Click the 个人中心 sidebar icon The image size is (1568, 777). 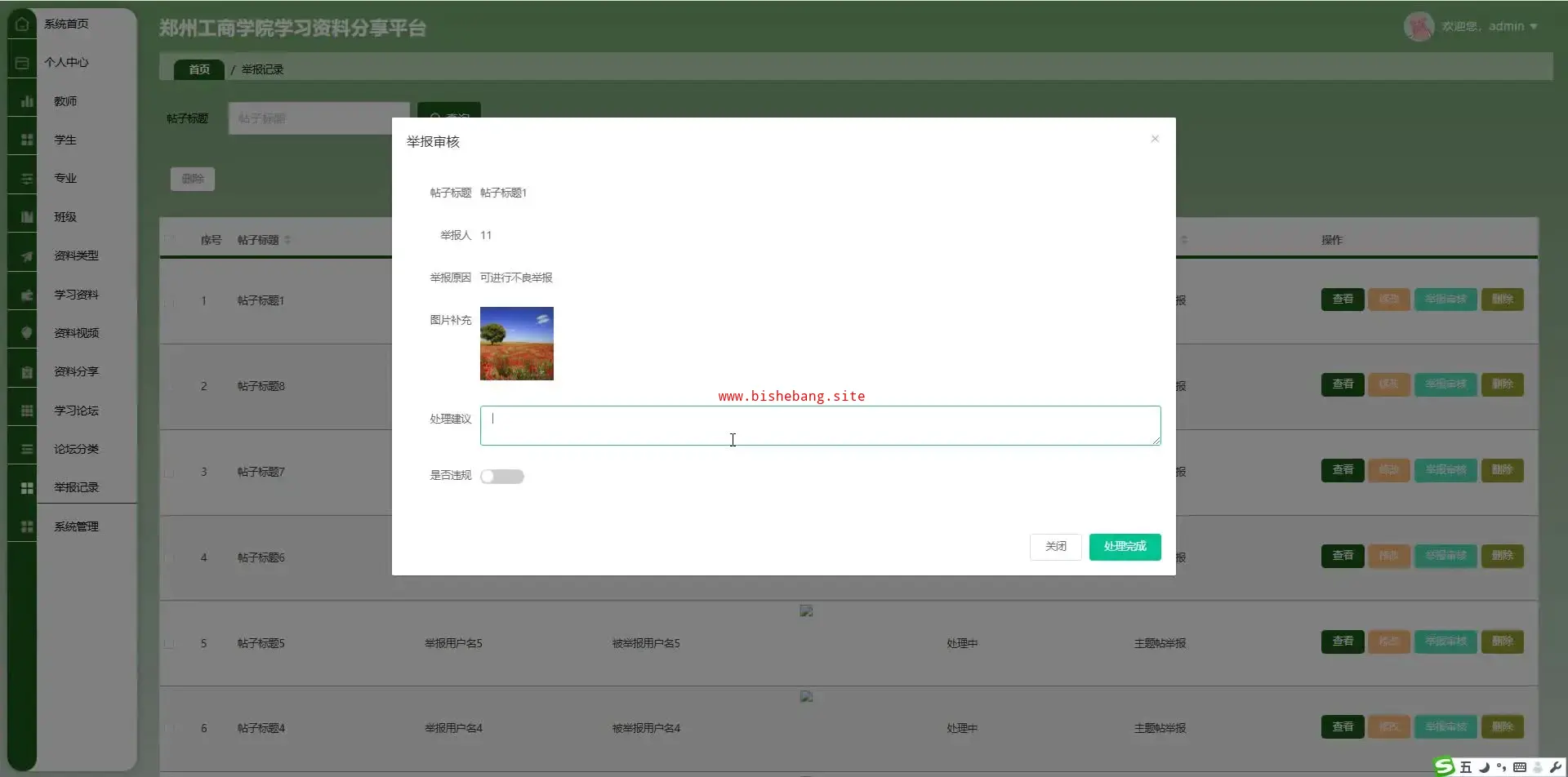[22, 63]
